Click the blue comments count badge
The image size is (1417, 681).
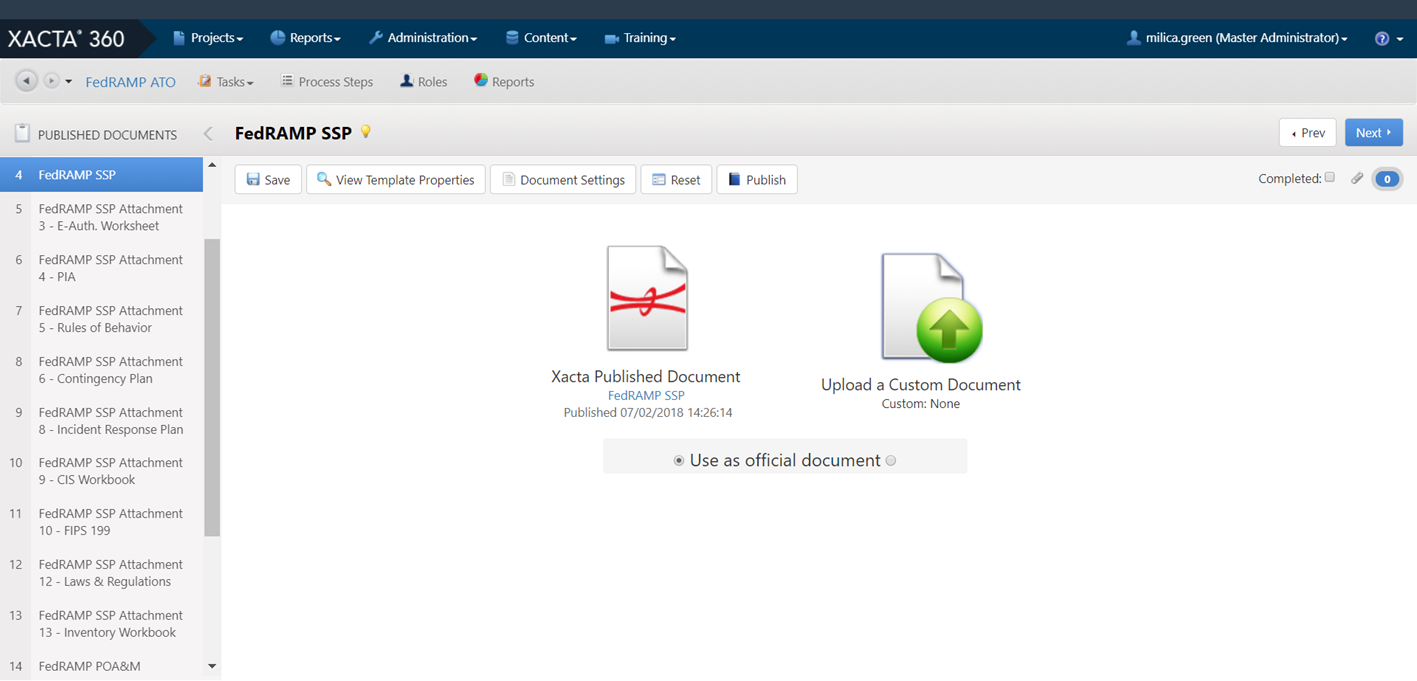pos(1387,180)
